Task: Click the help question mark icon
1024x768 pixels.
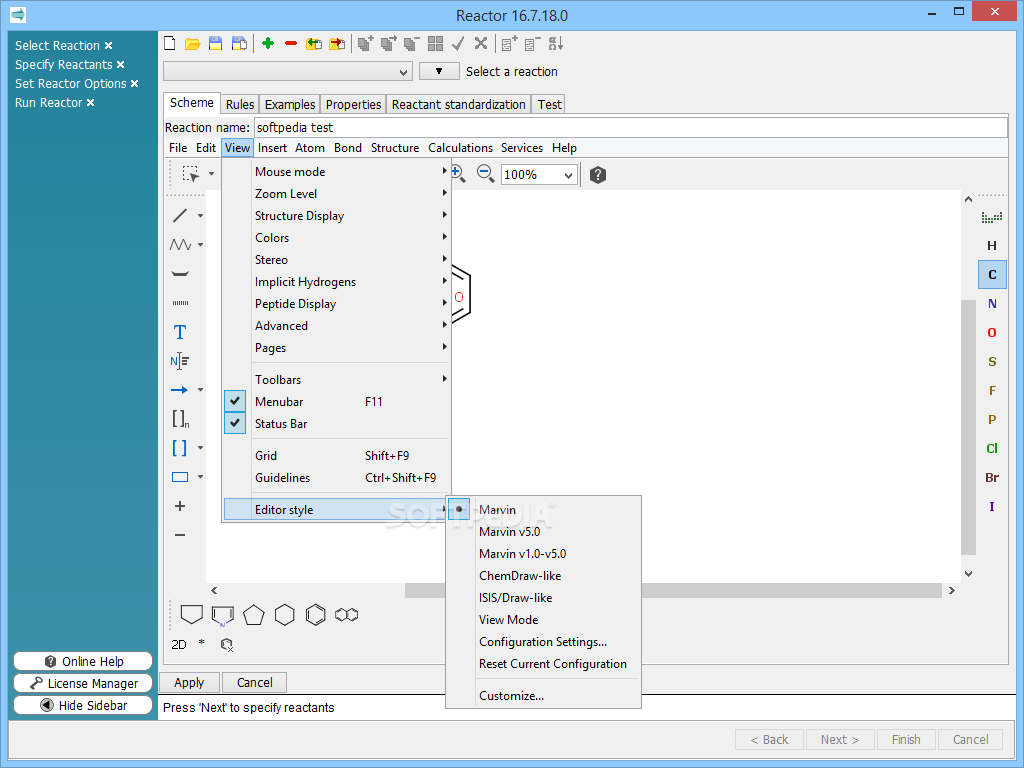Action: 598,174
